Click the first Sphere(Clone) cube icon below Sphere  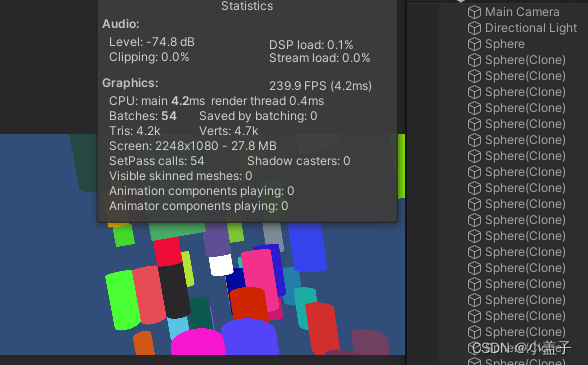pos(474,60)
